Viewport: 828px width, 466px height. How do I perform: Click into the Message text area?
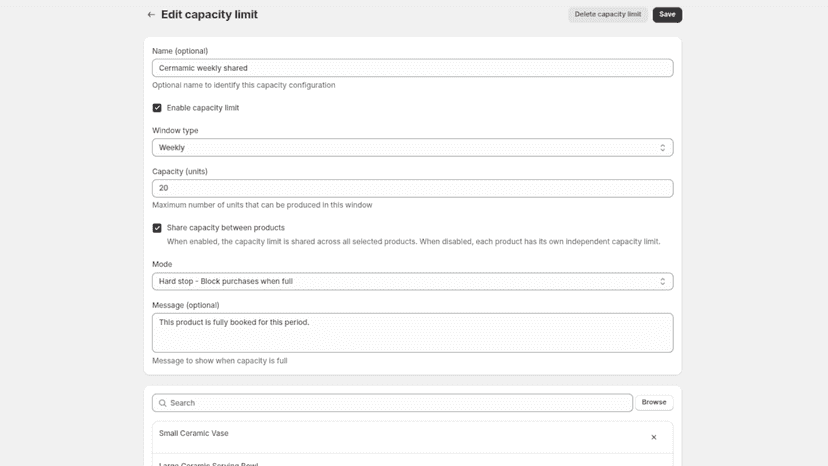pyautogui.click(x=412, y=333)
